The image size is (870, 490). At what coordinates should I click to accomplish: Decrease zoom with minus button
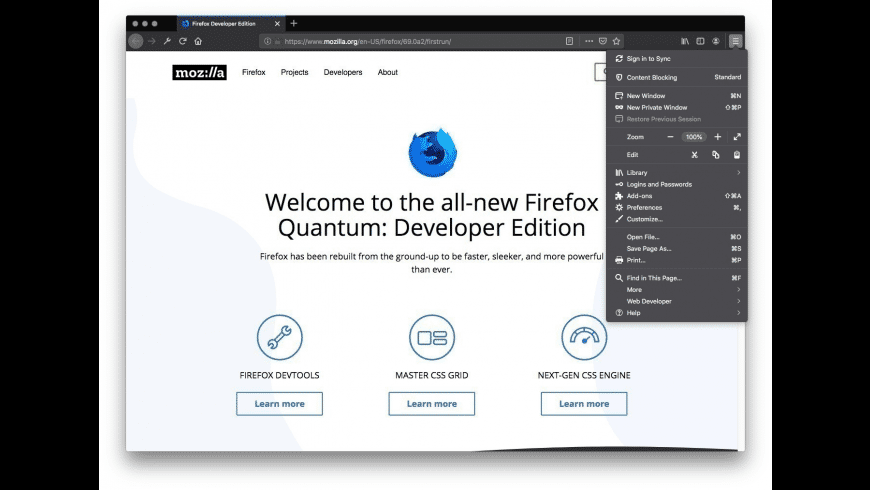[670, 137]
